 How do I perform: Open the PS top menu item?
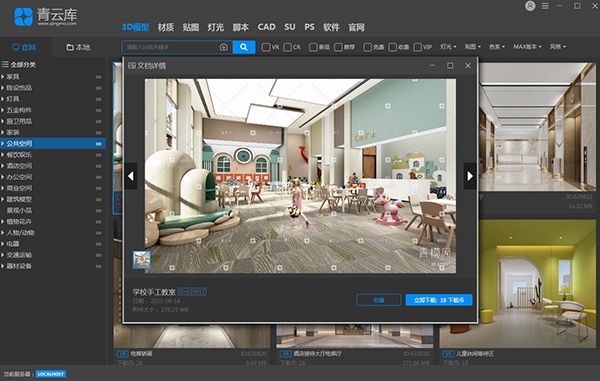(x=310, y=27)
